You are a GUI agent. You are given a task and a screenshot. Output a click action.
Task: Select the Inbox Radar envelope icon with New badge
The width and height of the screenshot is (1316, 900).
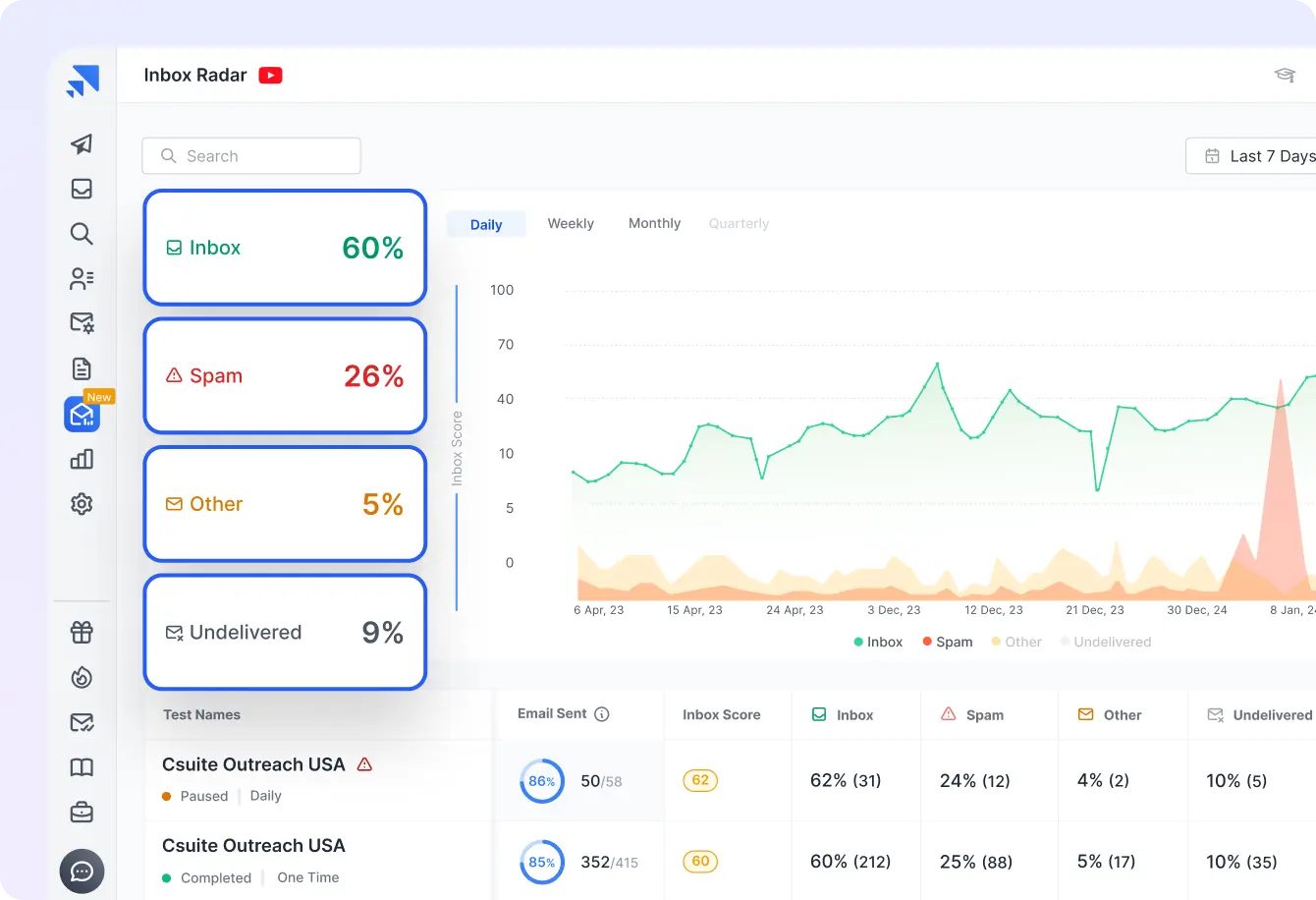pos(82,414)
